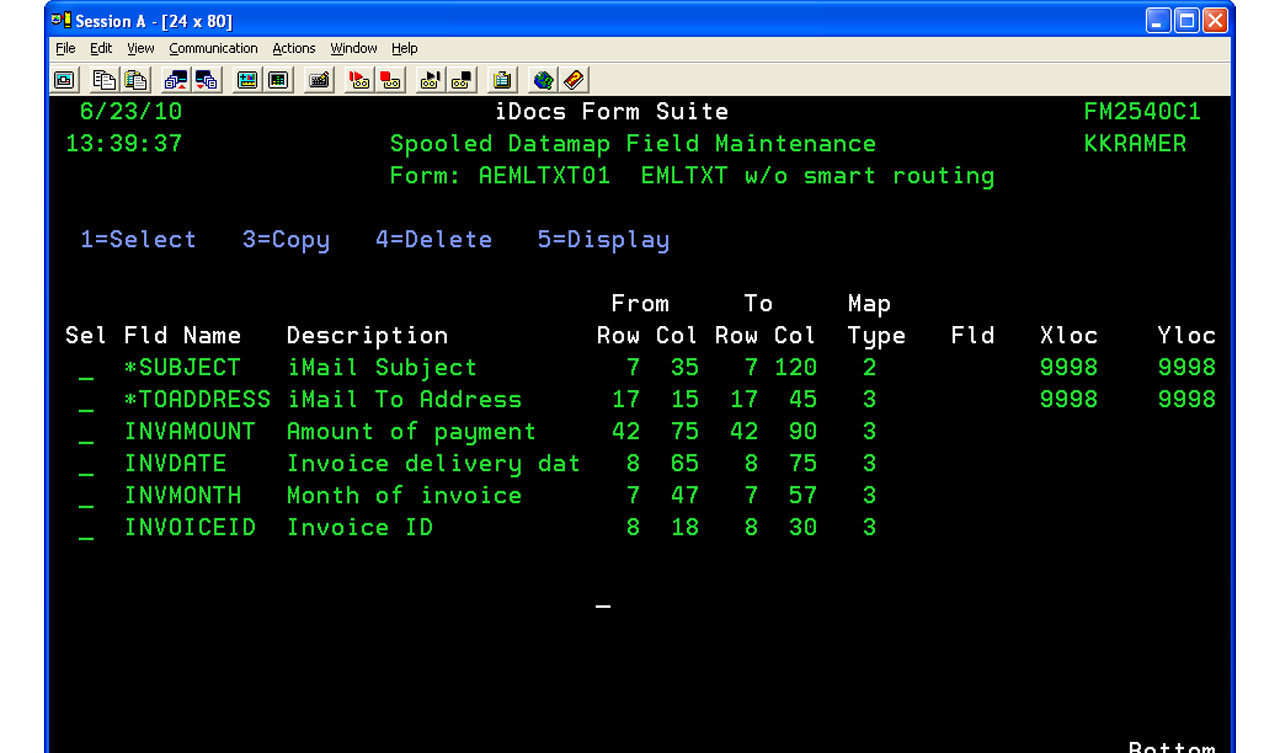Open the Communication menu
1280x753 pixels.
pos(213,48)
